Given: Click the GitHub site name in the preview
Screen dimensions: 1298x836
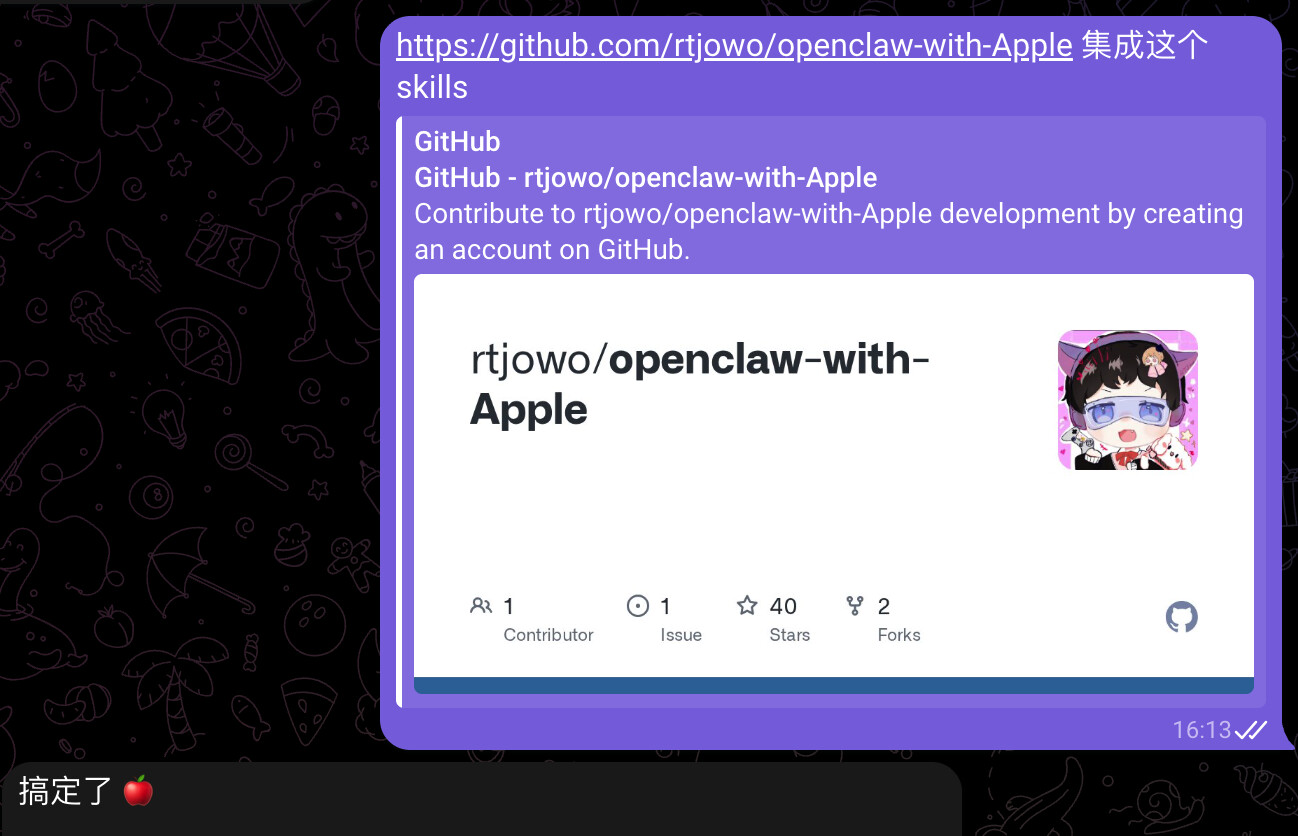Looking at the screenshot, I should click(x=457, y=141).
